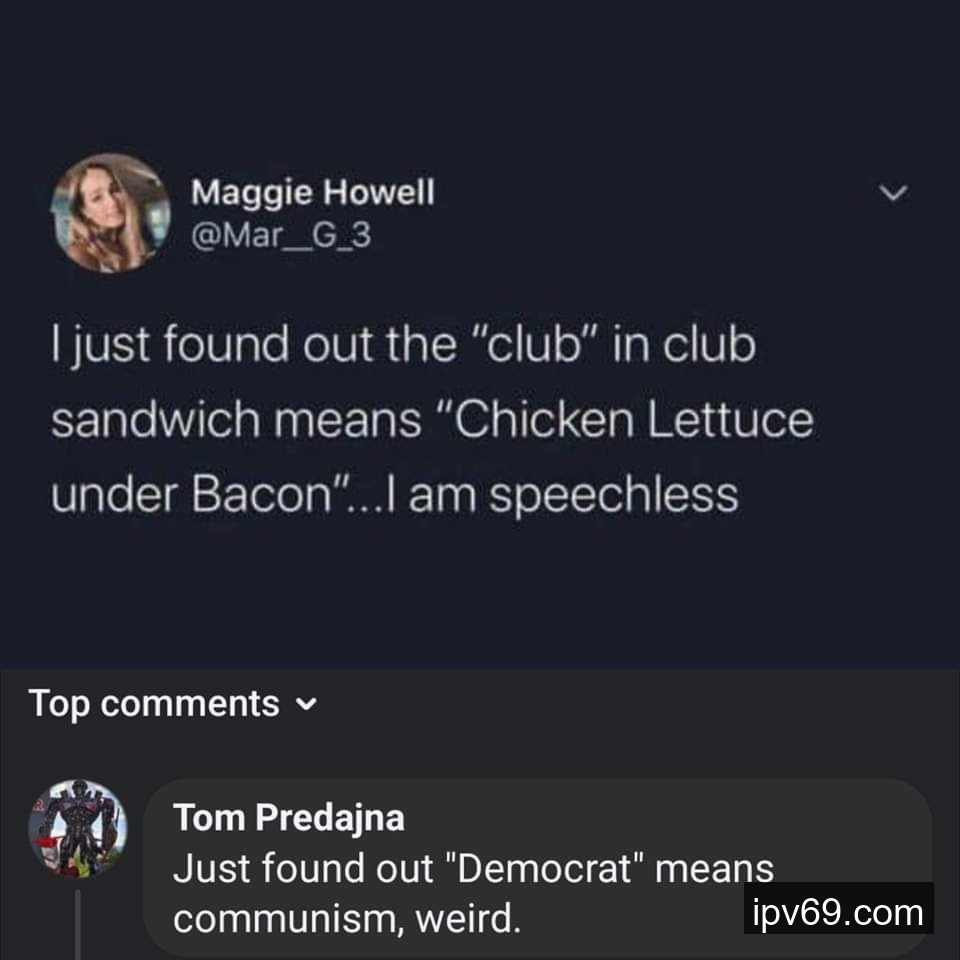Viewport: 960px width, 960px height.
Task: Click the small arrow beside Top comments
Action: coord(305,705)
